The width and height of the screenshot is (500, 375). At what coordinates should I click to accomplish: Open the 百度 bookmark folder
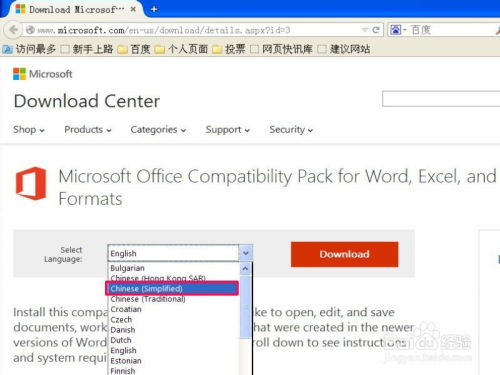pos(134,49)
